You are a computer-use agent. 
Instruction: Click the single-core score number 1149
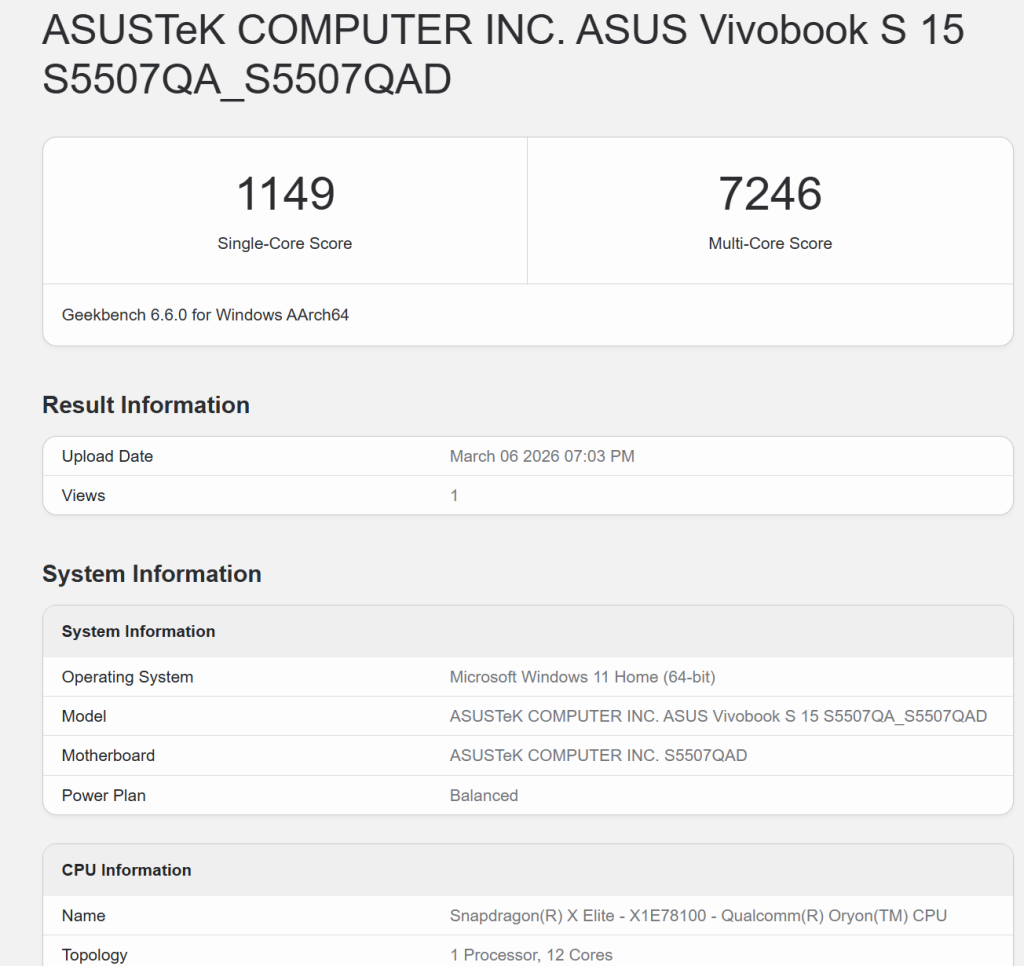click(285, 194)
